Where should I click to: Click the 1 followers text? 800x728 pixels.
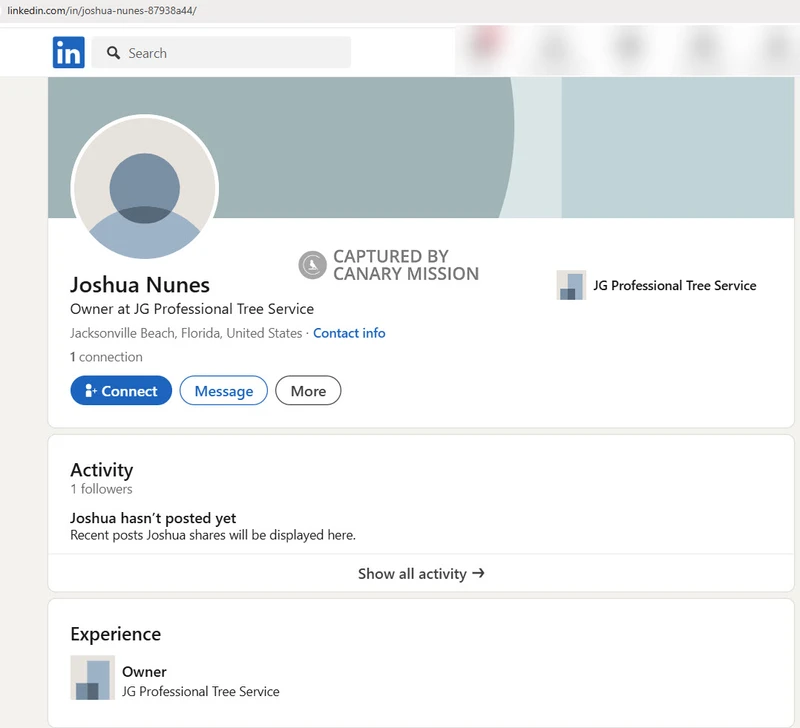point(101,489)
